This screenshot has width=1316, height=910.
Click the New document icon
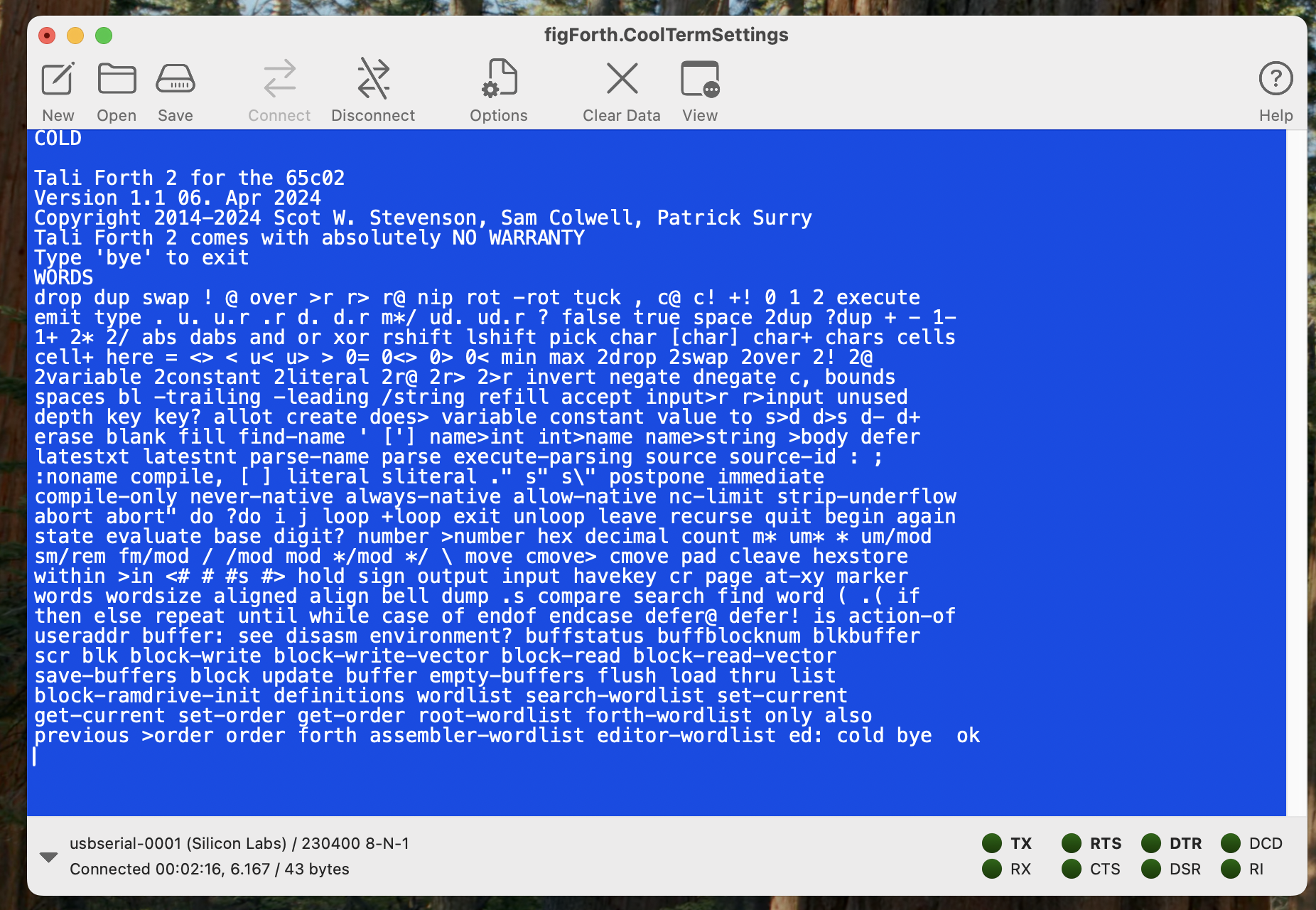[x=58, y=79]
